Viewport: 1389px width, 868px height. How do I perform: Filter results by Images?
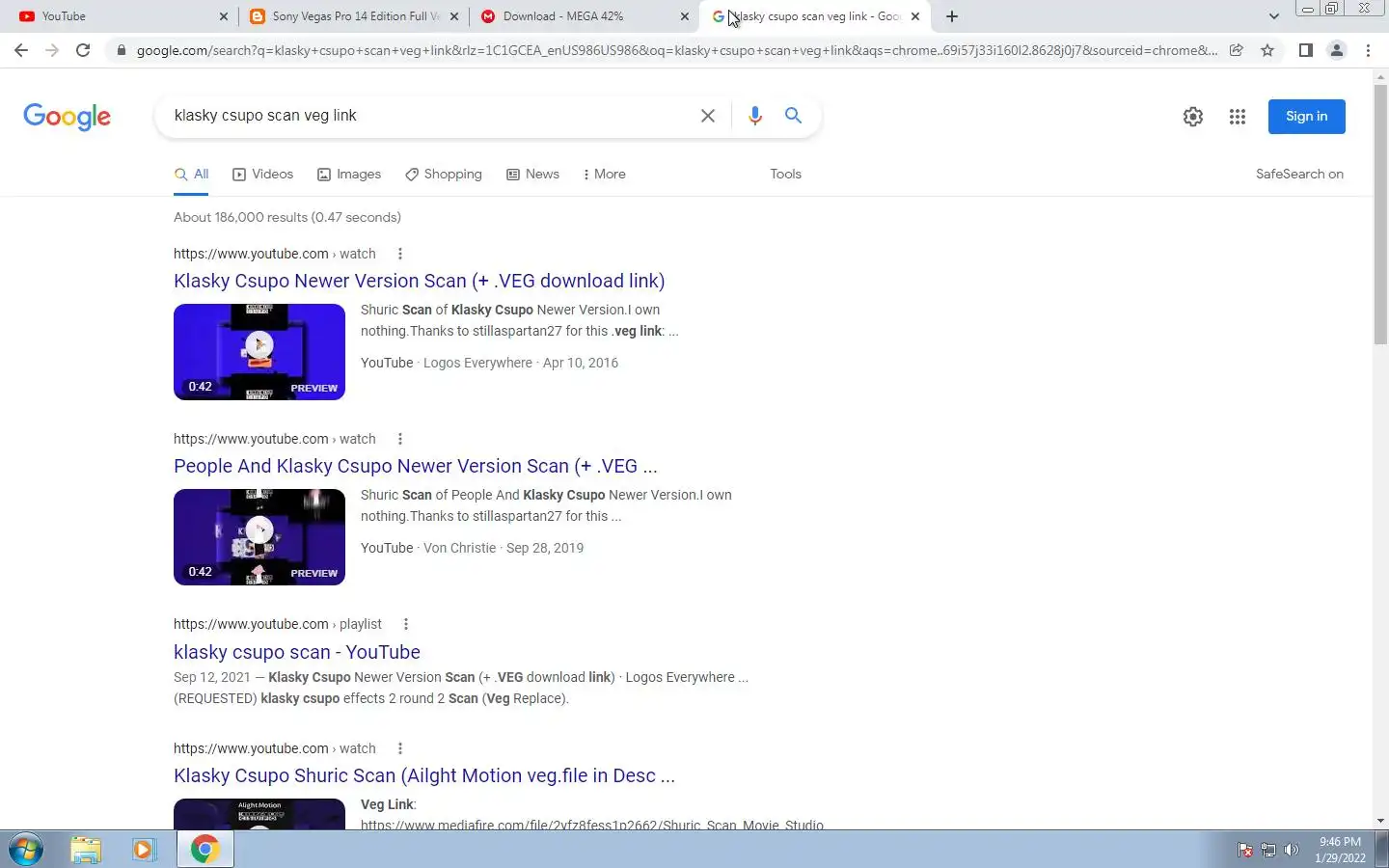[349, 174]
